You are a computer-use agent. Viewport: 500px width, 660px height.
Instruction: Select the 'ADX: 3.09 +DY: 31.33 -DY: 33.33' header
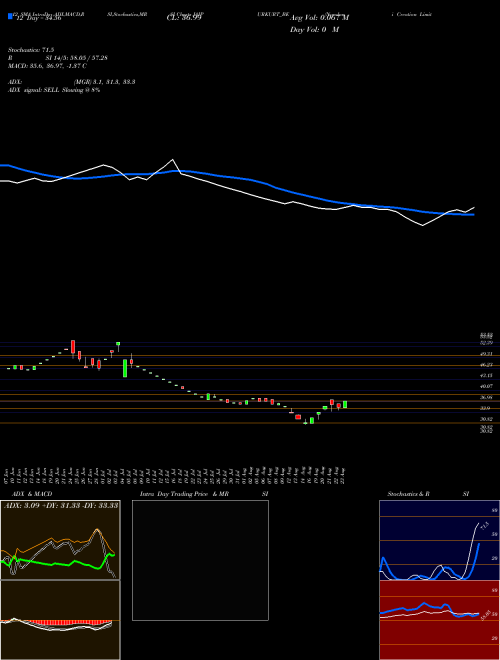(61, 505)
